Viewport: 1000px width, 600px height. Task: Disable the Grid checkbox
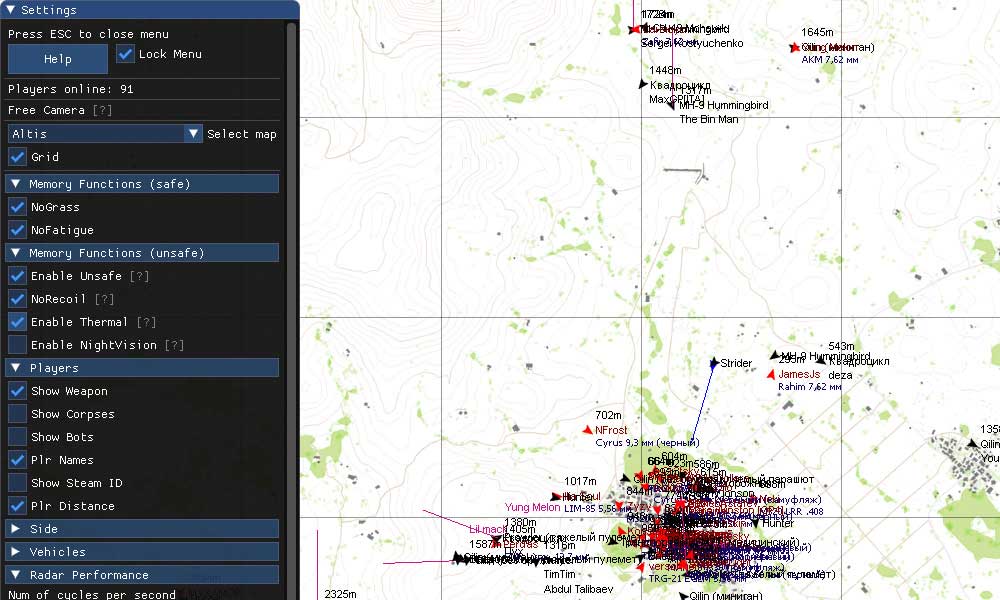tap(17, 157)
